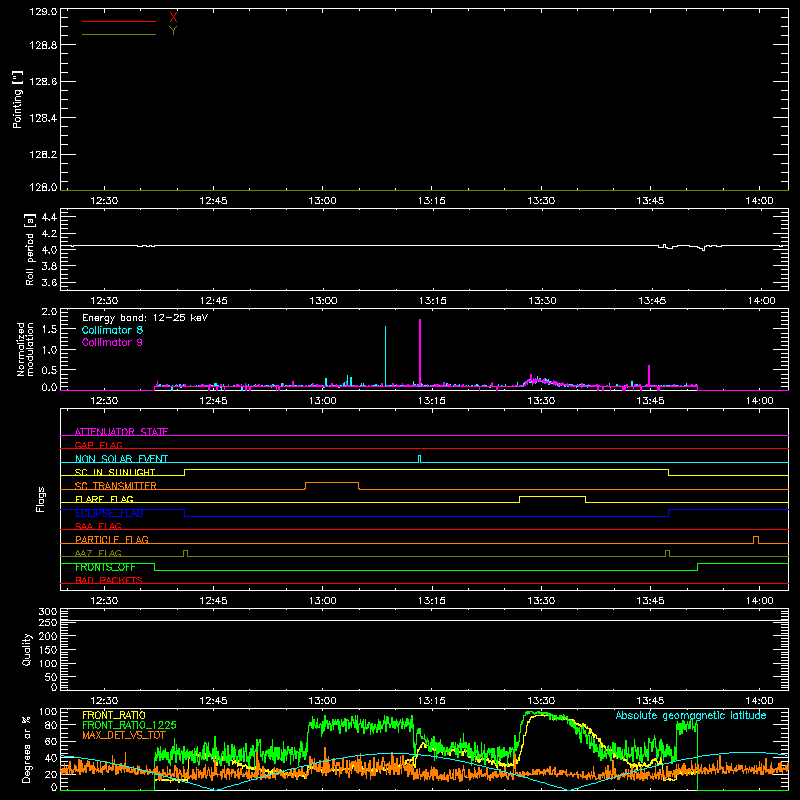Click the Roll period [s] axis title
The width and height of the screenshot is (800, 800).
pos(30,249)
